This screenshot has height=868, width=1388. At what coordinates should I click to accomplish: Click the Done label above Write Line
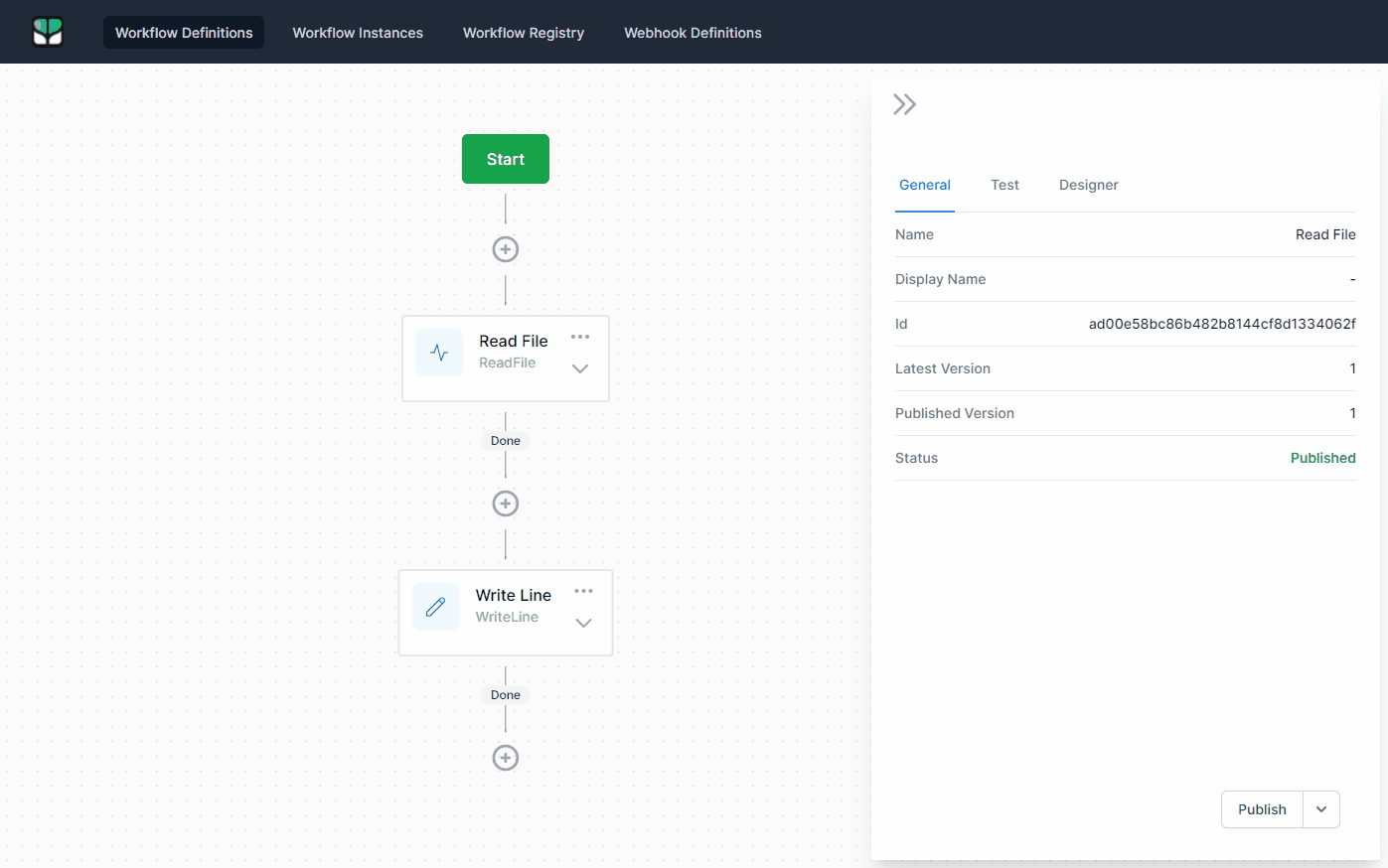(506, 441)
